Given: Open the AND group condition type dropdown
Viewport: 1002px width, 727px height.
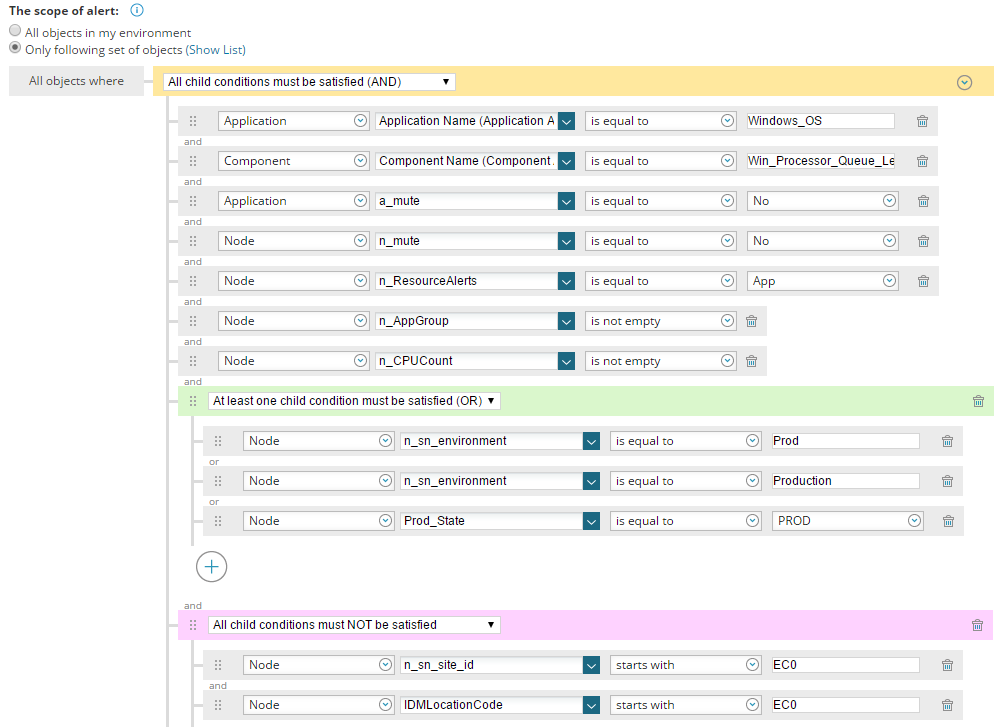Looking at the screenshot, I should tap(309, 82).
